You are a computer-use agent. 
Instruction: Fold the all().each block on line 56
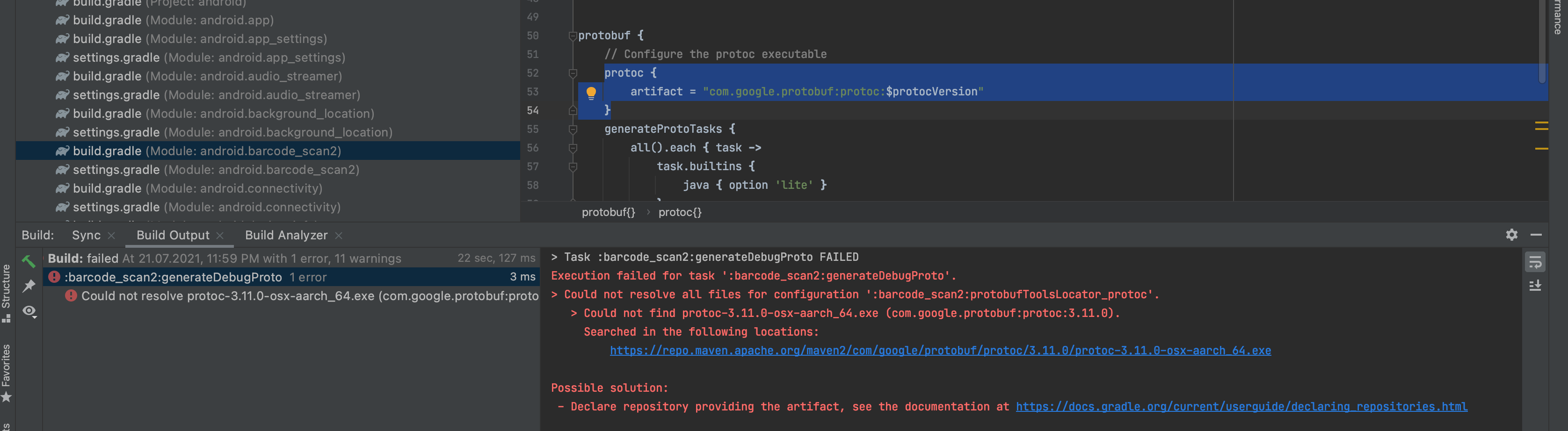[x=572, y=148]
